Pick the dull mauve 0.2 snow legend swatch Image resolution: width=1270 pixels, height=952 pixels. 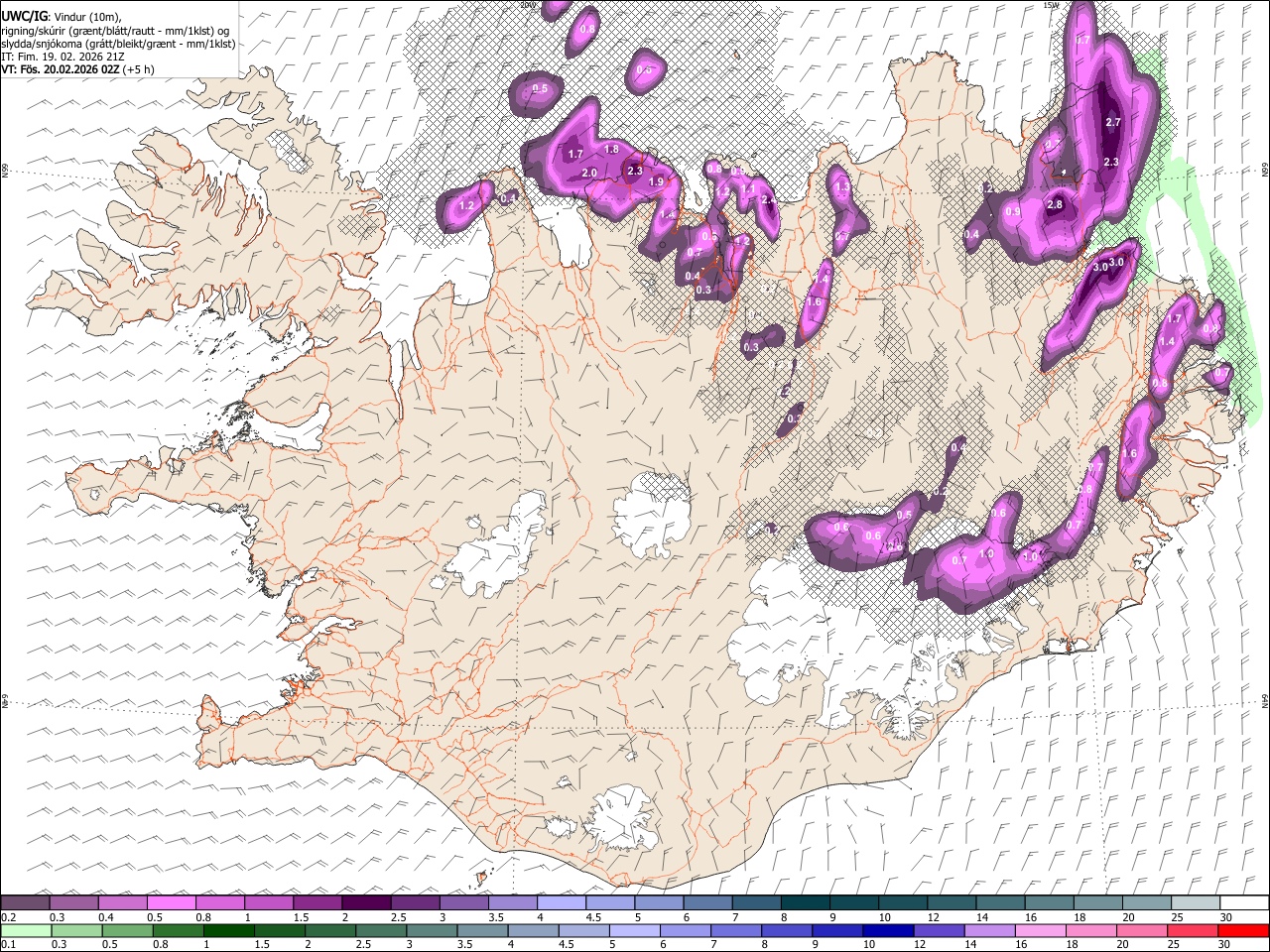[x=25, y=902]
